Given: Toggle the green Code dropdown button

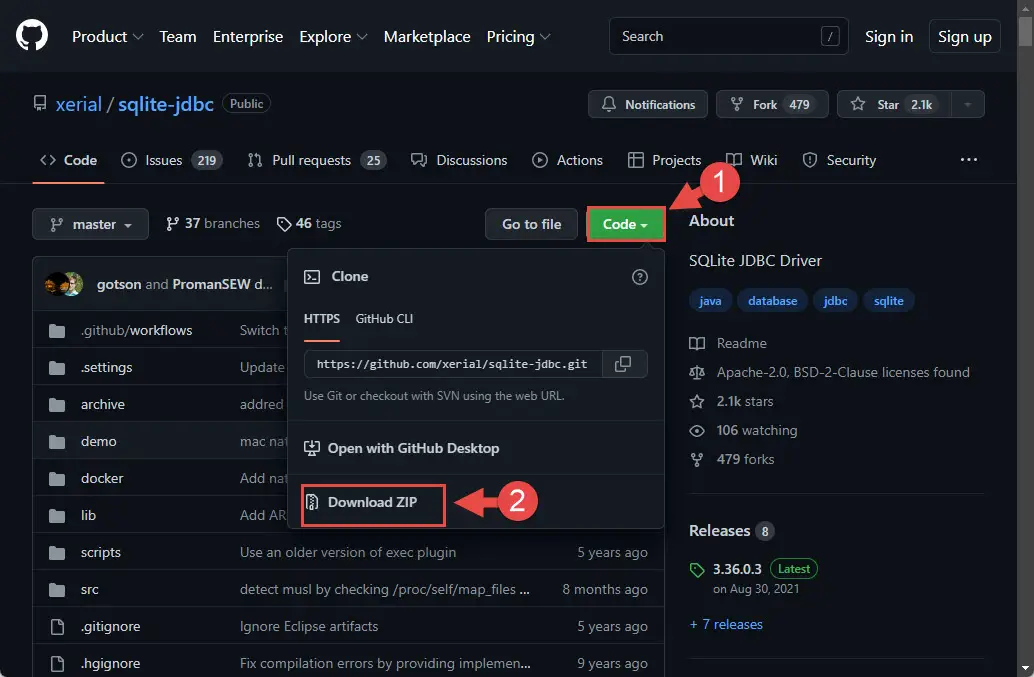Looking at the screenshot, I should [625, 224].
